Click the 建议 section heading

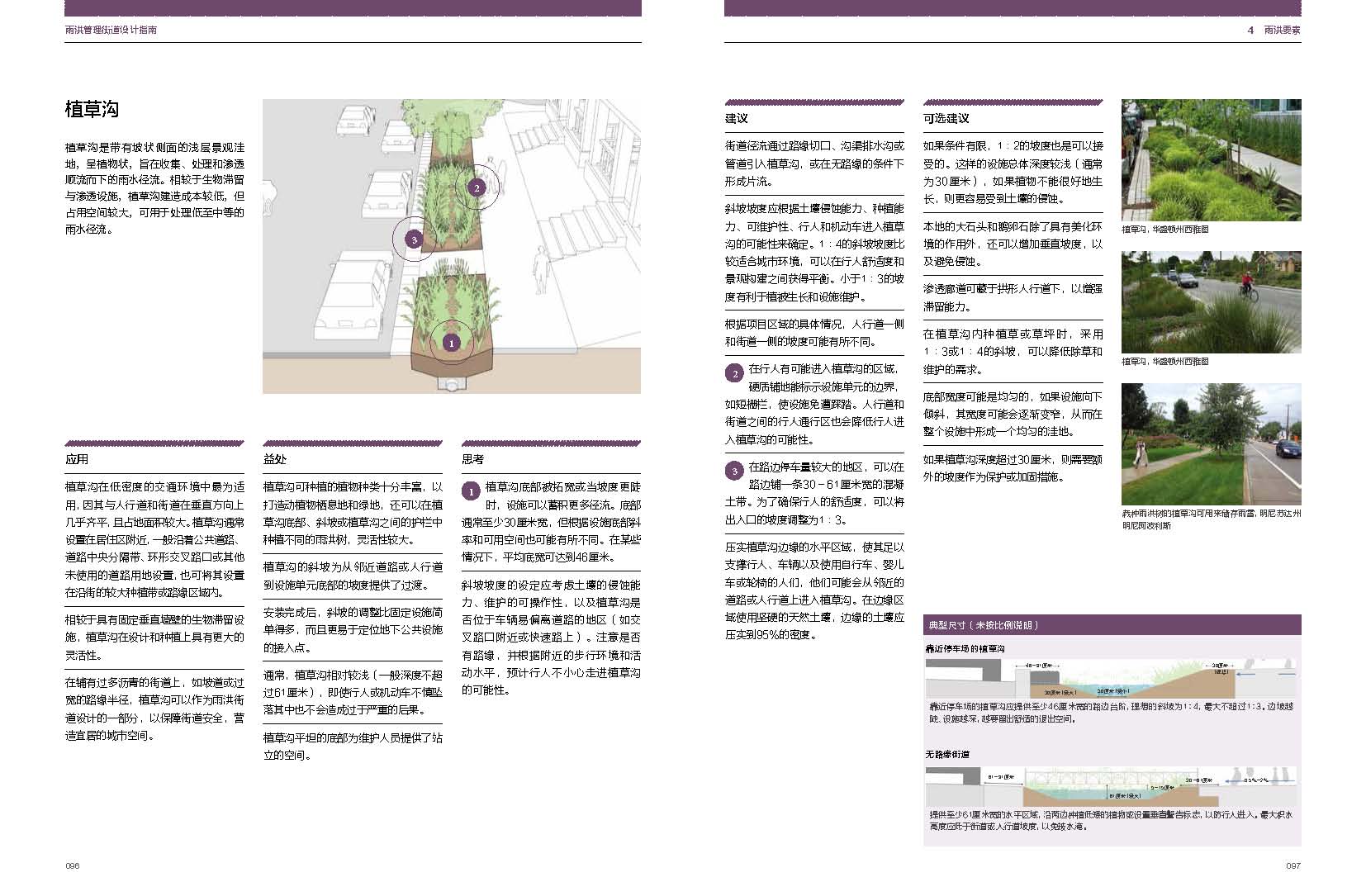tap(737, 119)
